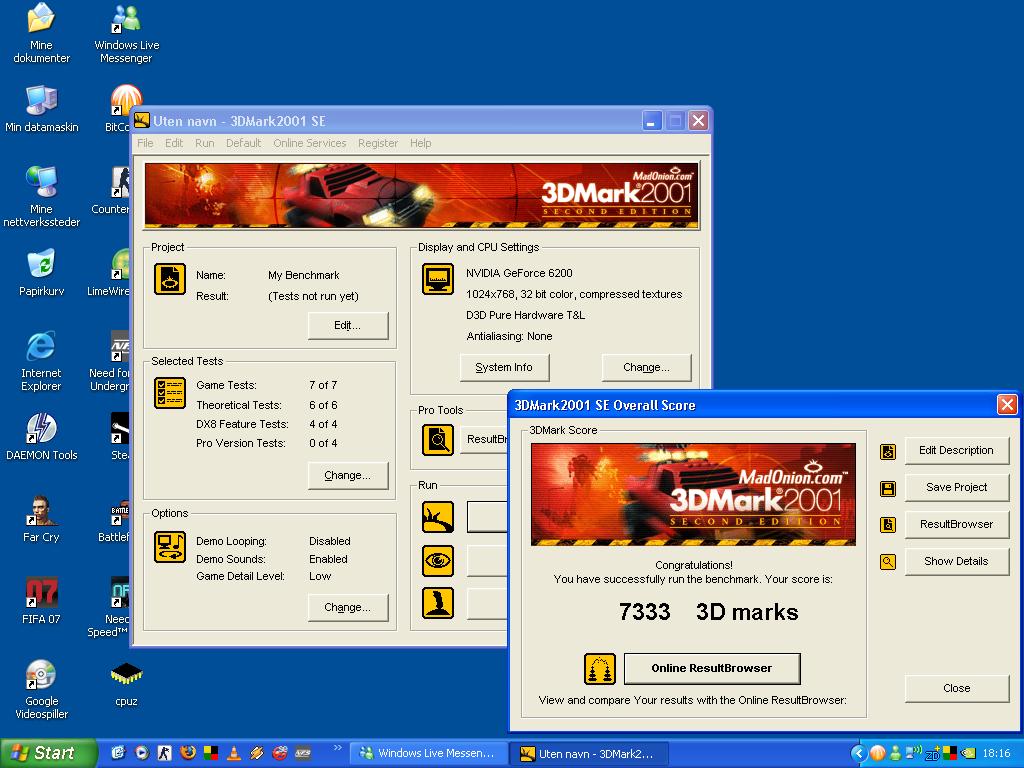Click Game Detail Level value Low

[320, 577]
